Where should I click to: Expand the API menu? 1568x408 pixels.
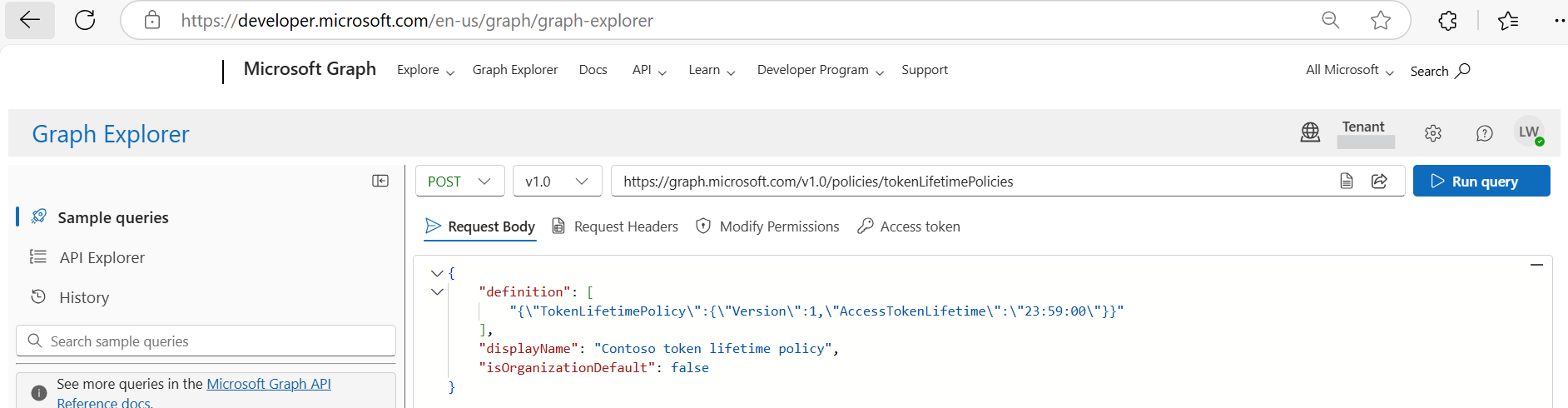pyautogui.click(x=649, y=70)
